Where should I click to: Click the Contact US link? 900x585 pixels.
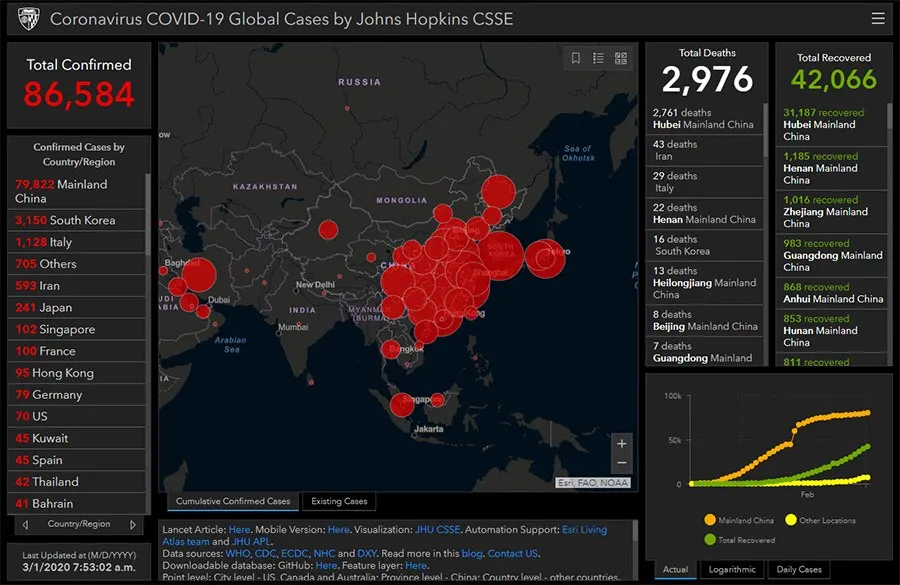point(512,553)
